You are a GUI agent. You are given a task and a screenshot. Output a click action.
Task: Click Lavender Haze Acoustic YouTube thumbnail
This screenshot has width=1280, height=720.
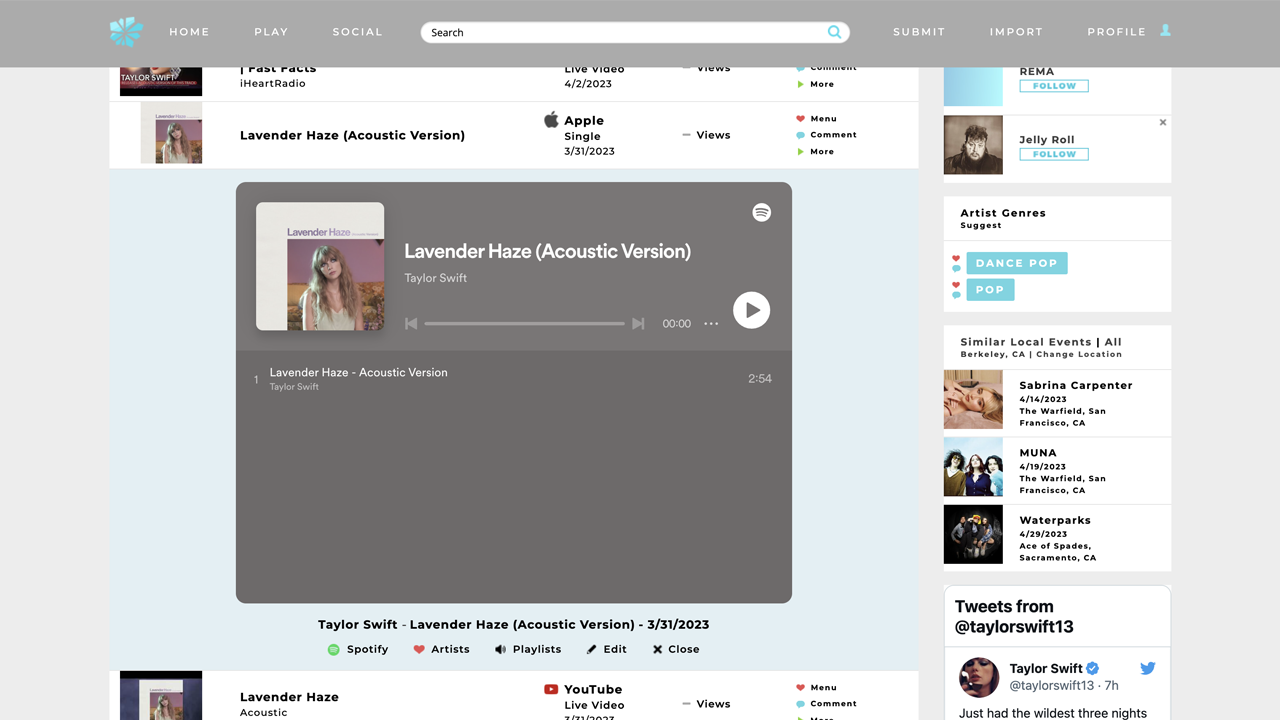click(161, 695)
